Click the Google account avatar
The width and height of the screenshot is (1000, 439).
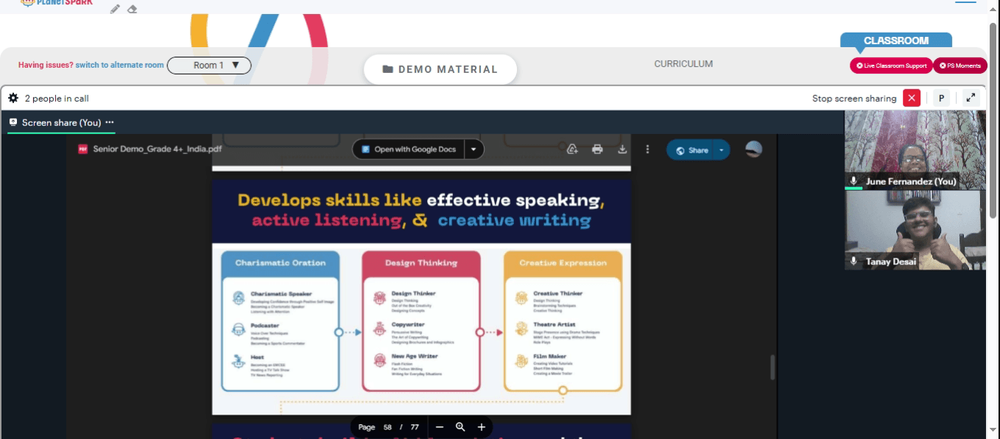(754, 149)
